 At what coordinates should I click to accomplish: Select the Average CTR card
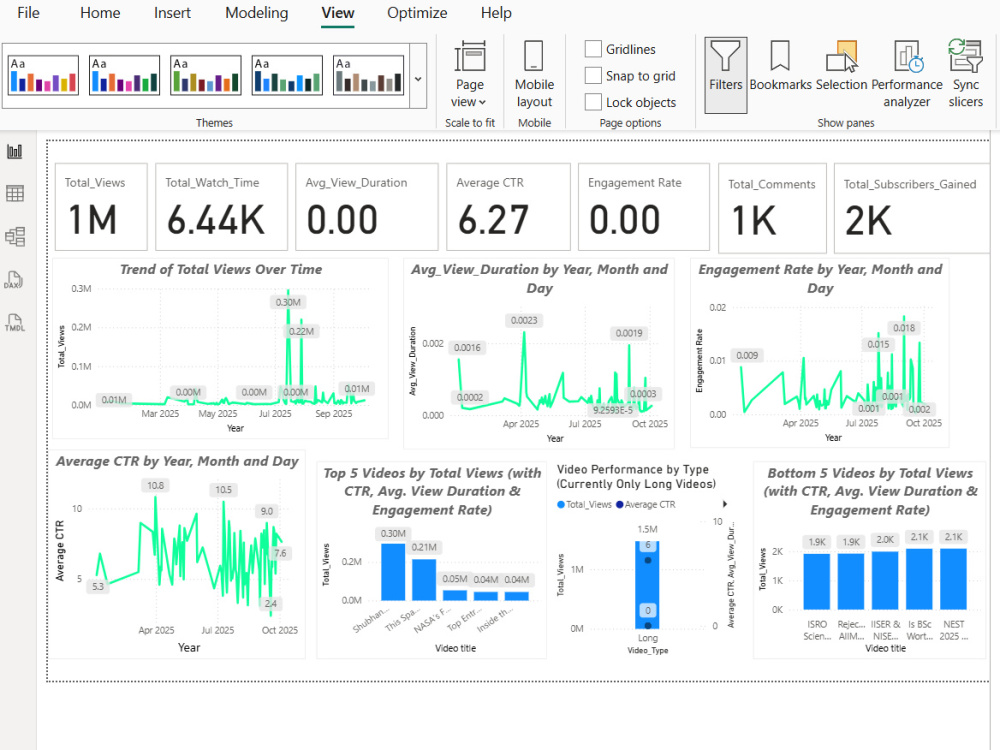tap(508, 207)
